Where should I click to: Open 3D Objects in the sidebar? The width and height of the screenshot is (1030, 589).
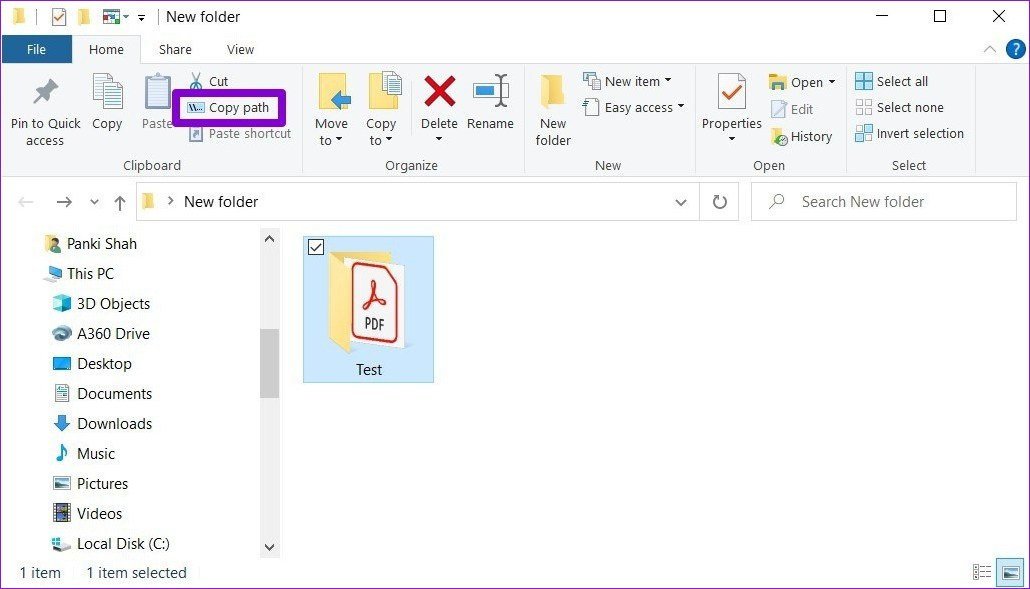pos(101,304)
